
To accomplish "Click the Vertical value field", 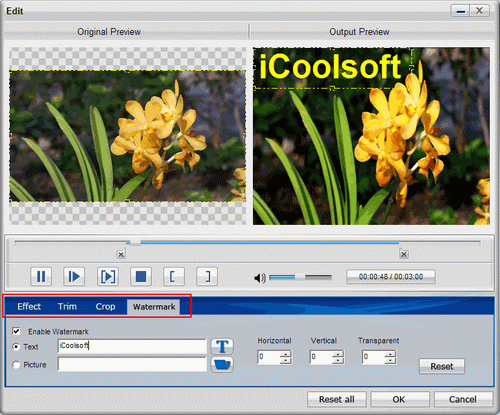I will click(x=322, y=357).
